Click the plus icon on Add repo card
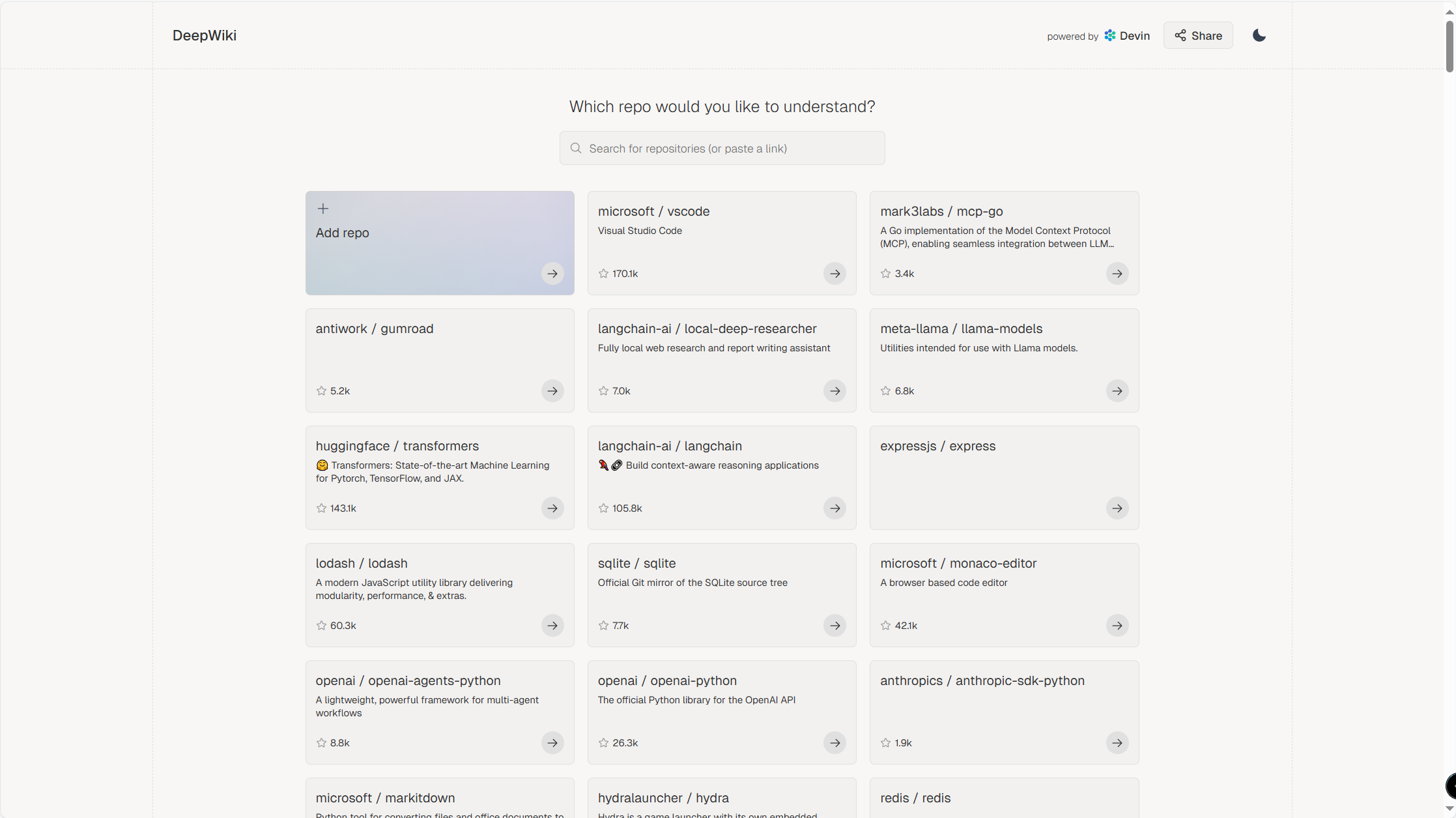 click(322, 209)
